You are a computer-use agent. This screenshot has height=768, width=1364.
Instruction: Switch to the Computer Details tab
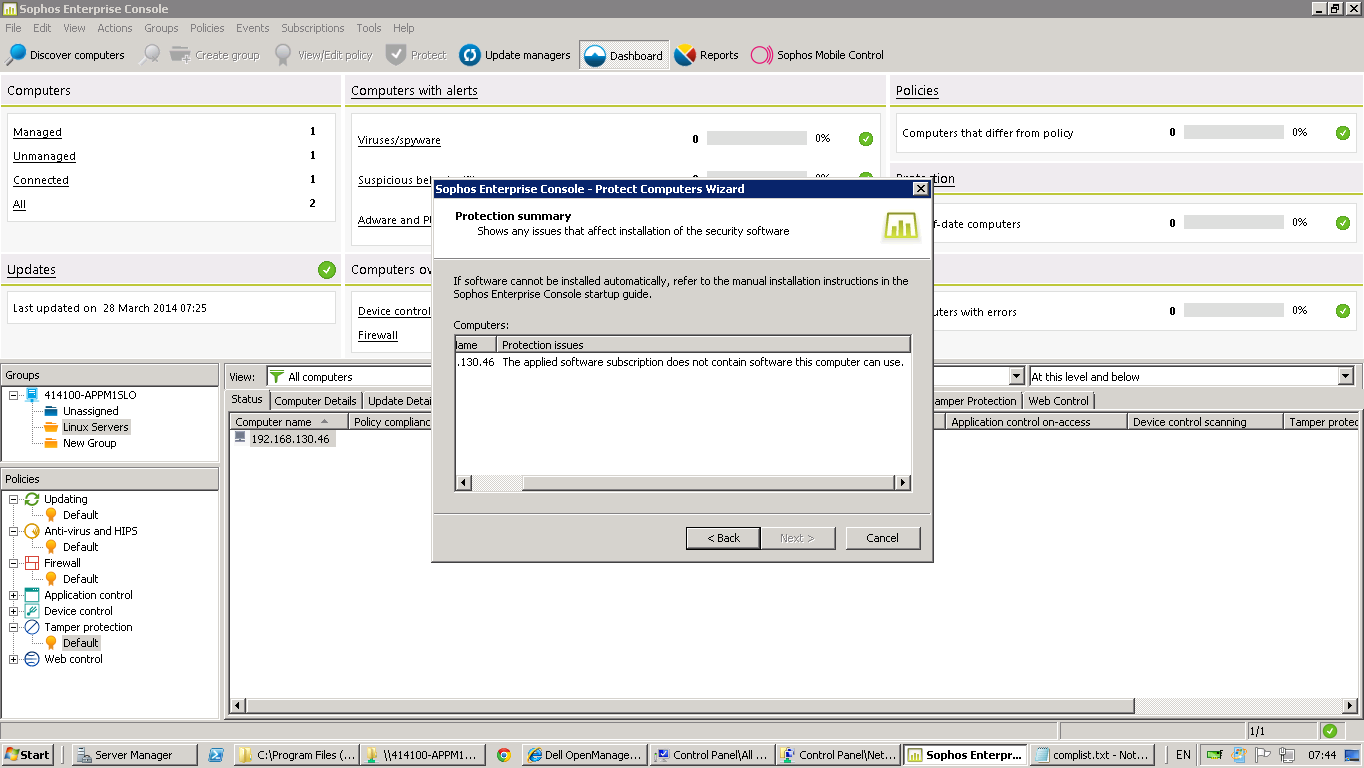click(x=315, y=401)
